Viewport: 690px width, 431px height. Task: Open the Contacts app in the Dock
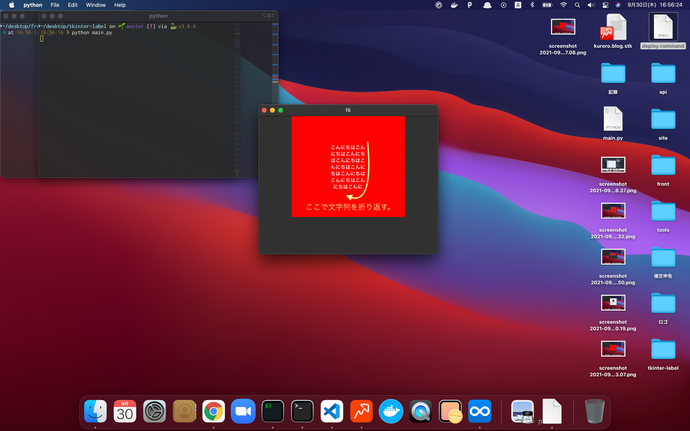coord(184,411)
